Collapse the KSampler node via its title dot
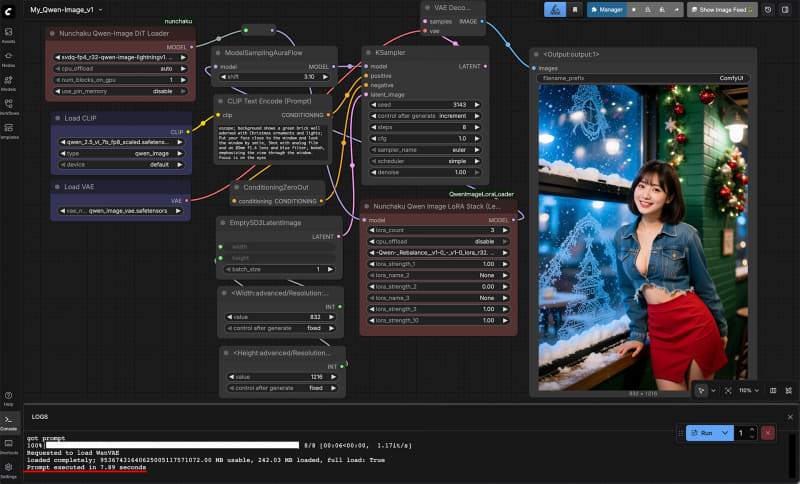 click(369, 53)
